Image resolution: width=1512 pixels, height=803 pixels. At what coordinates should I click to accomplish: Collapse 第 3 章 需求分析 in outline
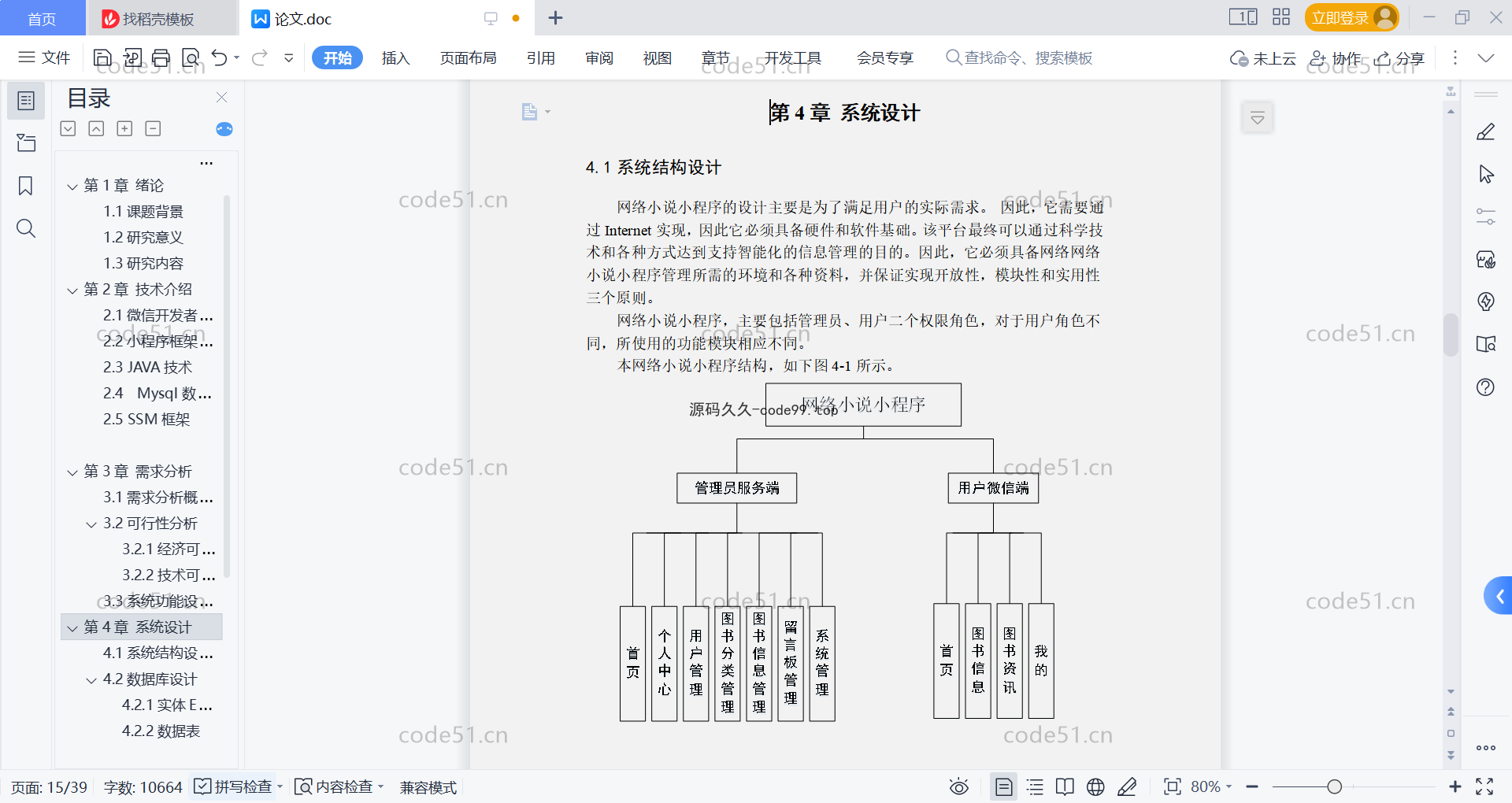pos(72,472)
